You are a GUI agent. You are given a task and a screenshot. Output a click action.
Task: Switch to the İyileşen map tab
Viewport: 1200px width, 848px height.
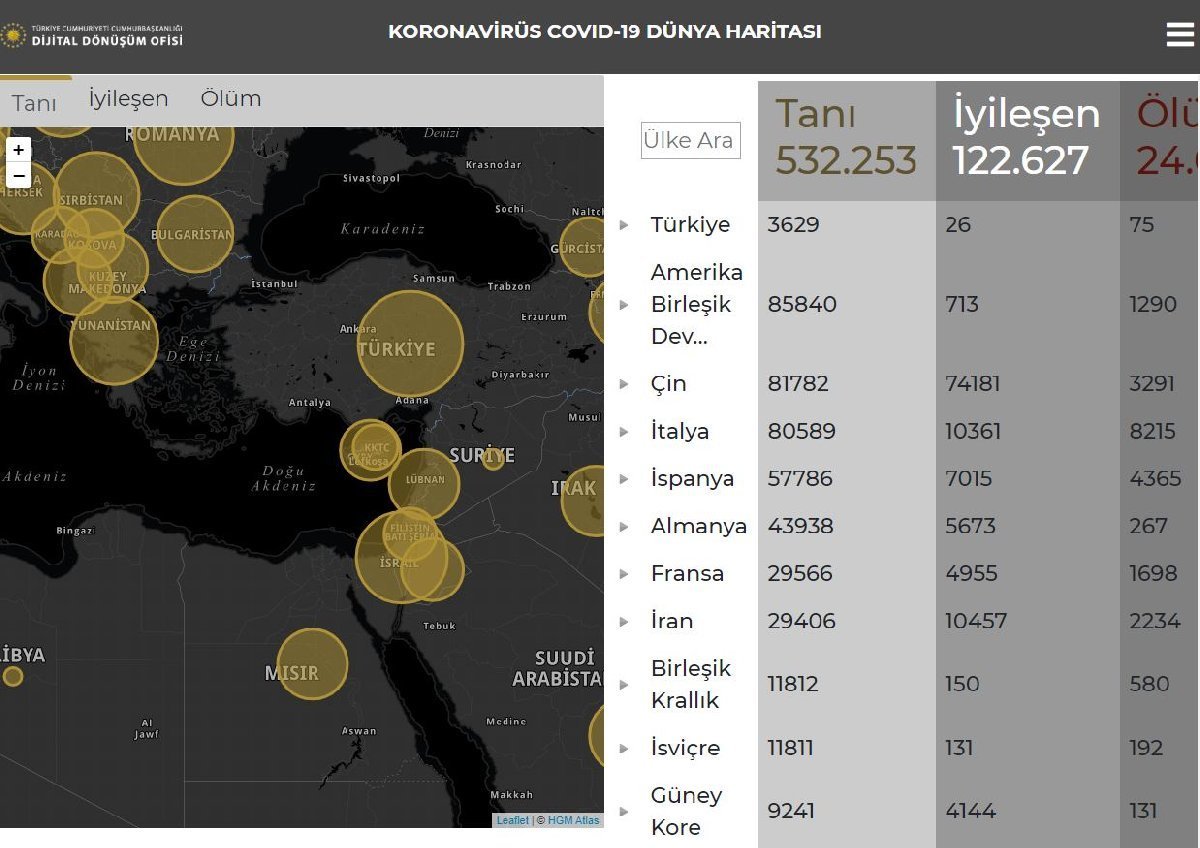pos(128,99)
